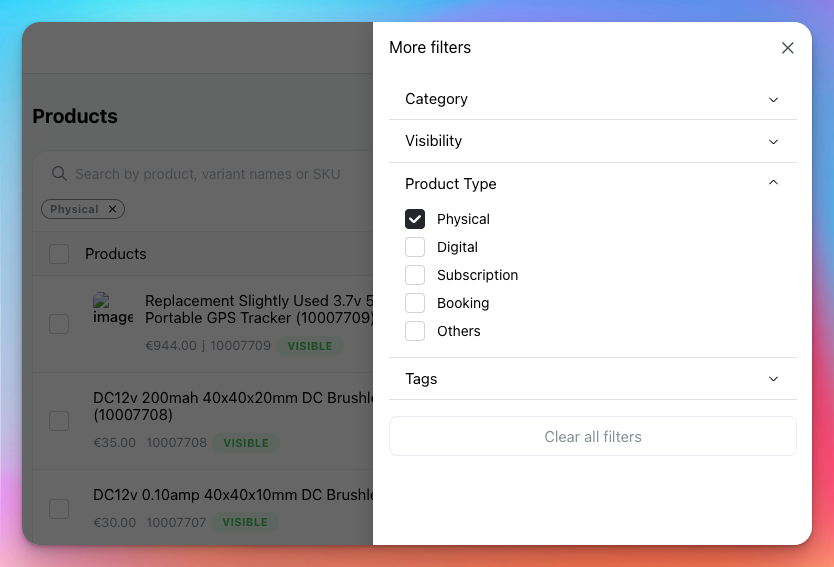Close the More filters panel

(x=787, y=48)
